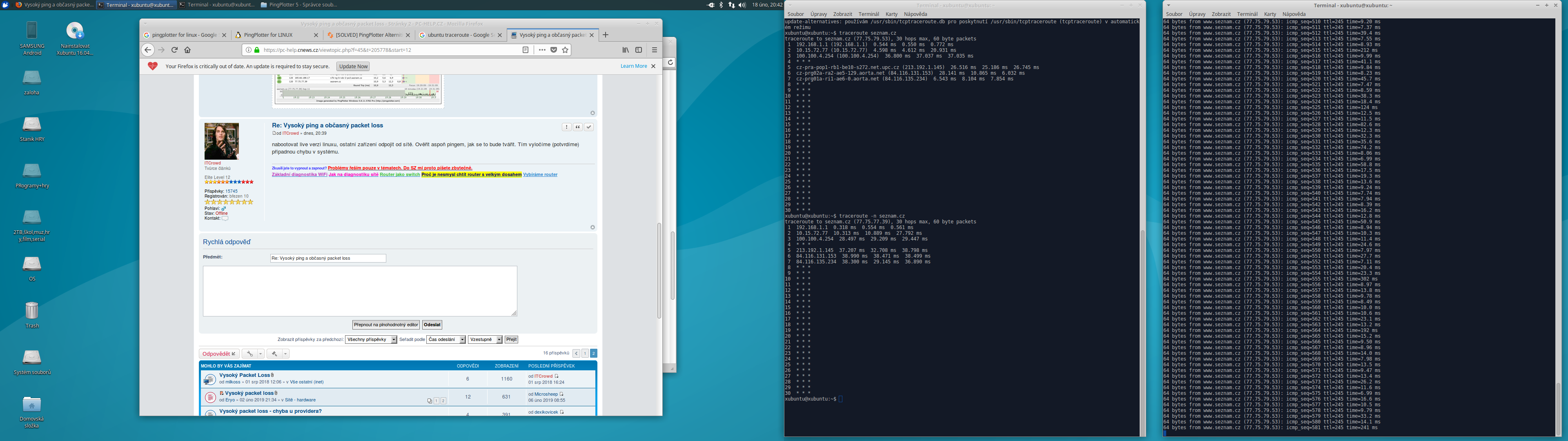This screenshot has width=1568, height=441.
Task: Go to page 1 of topic
Action: point(585,353)
